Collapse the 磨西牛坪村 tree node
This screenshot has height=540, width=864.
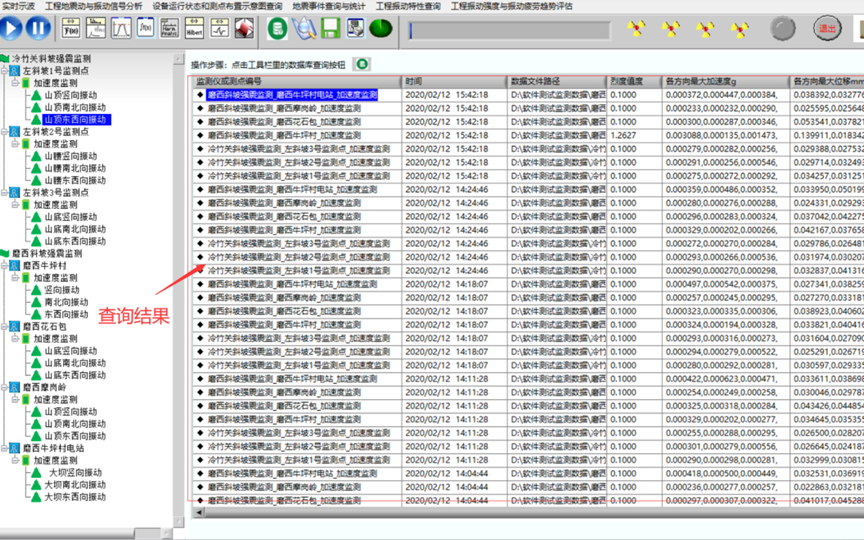4,266
